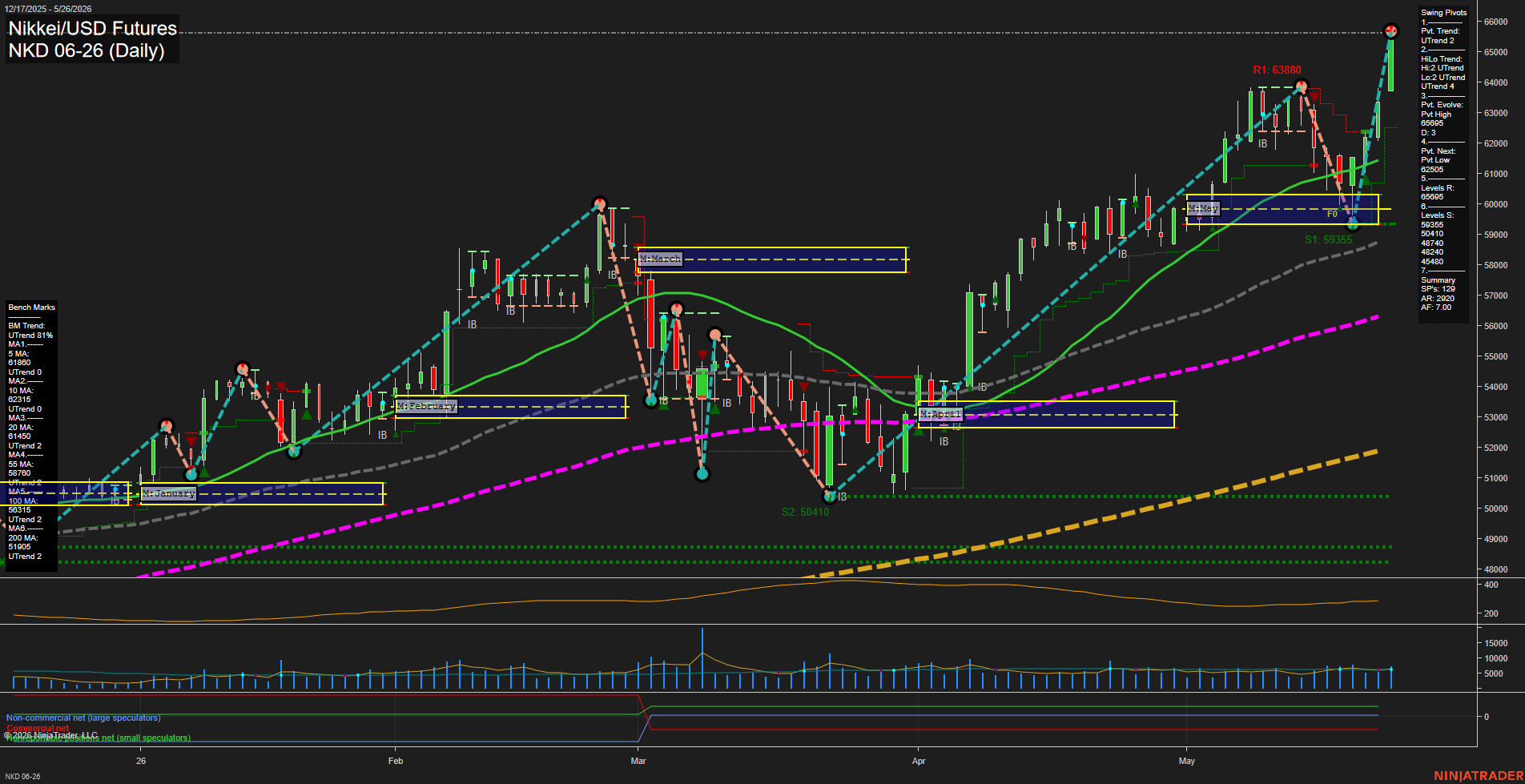The width and height of the screenshot is (1525, 784).
Task: Select the 20 MA value 61450
Action: (x=19, y=436)
